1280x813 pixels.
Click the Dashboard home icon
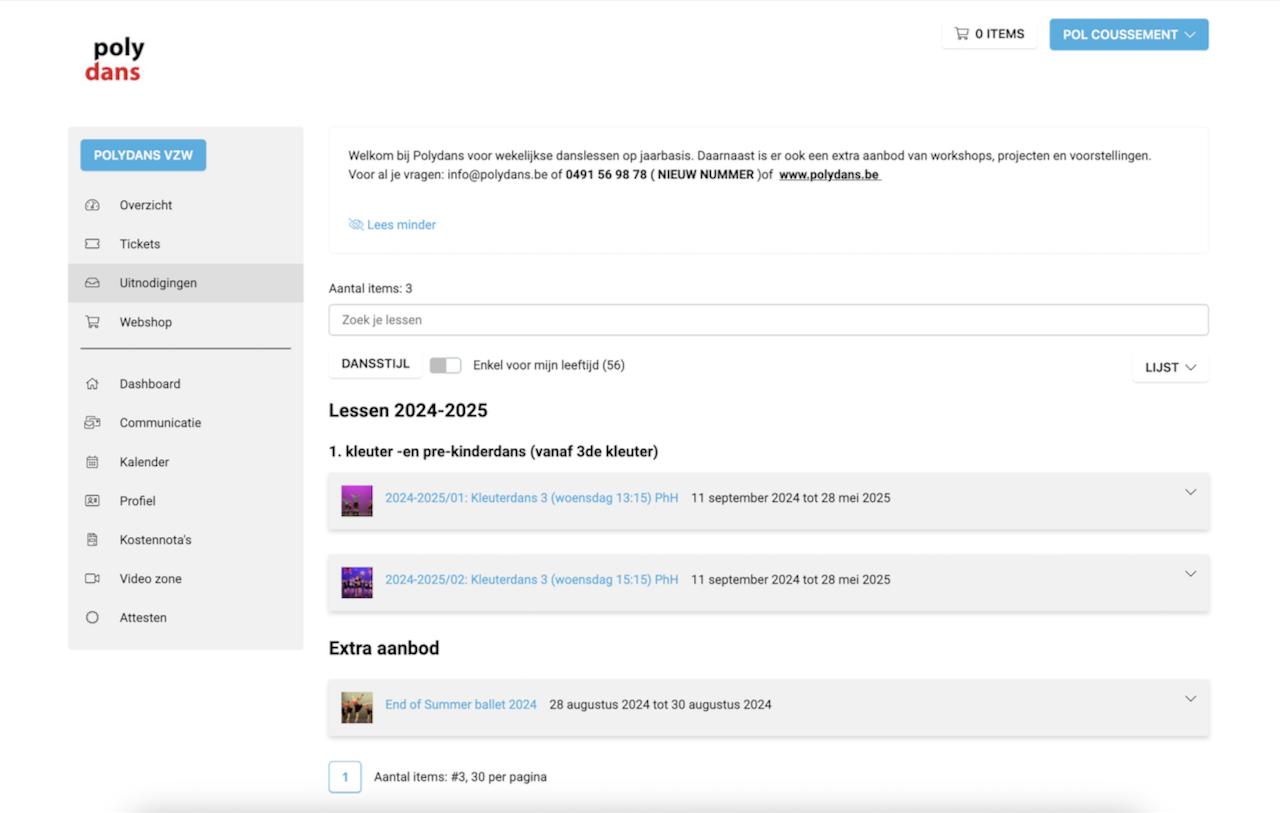pos(93,384)
